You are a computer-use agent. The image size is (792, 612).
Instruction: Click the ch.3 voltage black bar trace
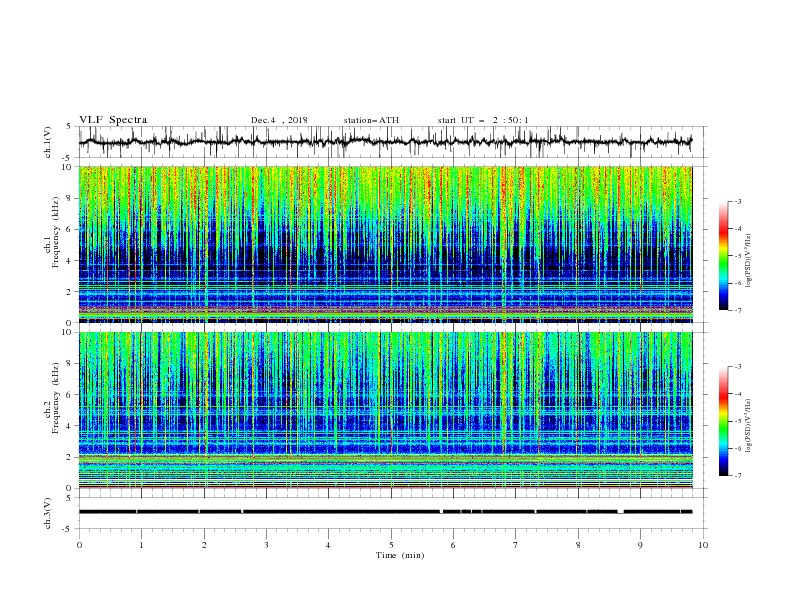(385, 512)
